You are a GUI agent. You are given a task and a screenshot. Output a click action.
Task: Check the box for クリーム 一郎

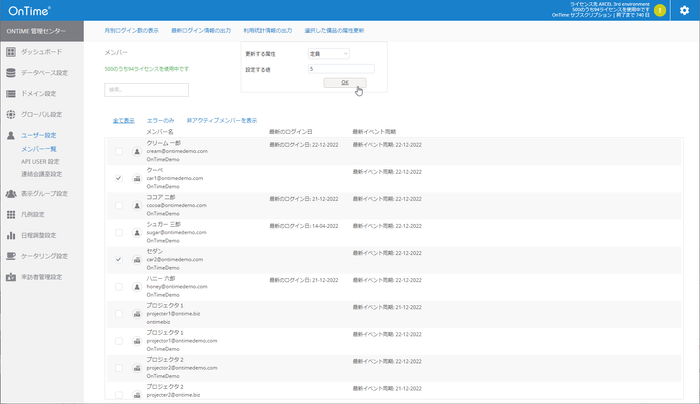pyautogui.click(x=119, y=151)
